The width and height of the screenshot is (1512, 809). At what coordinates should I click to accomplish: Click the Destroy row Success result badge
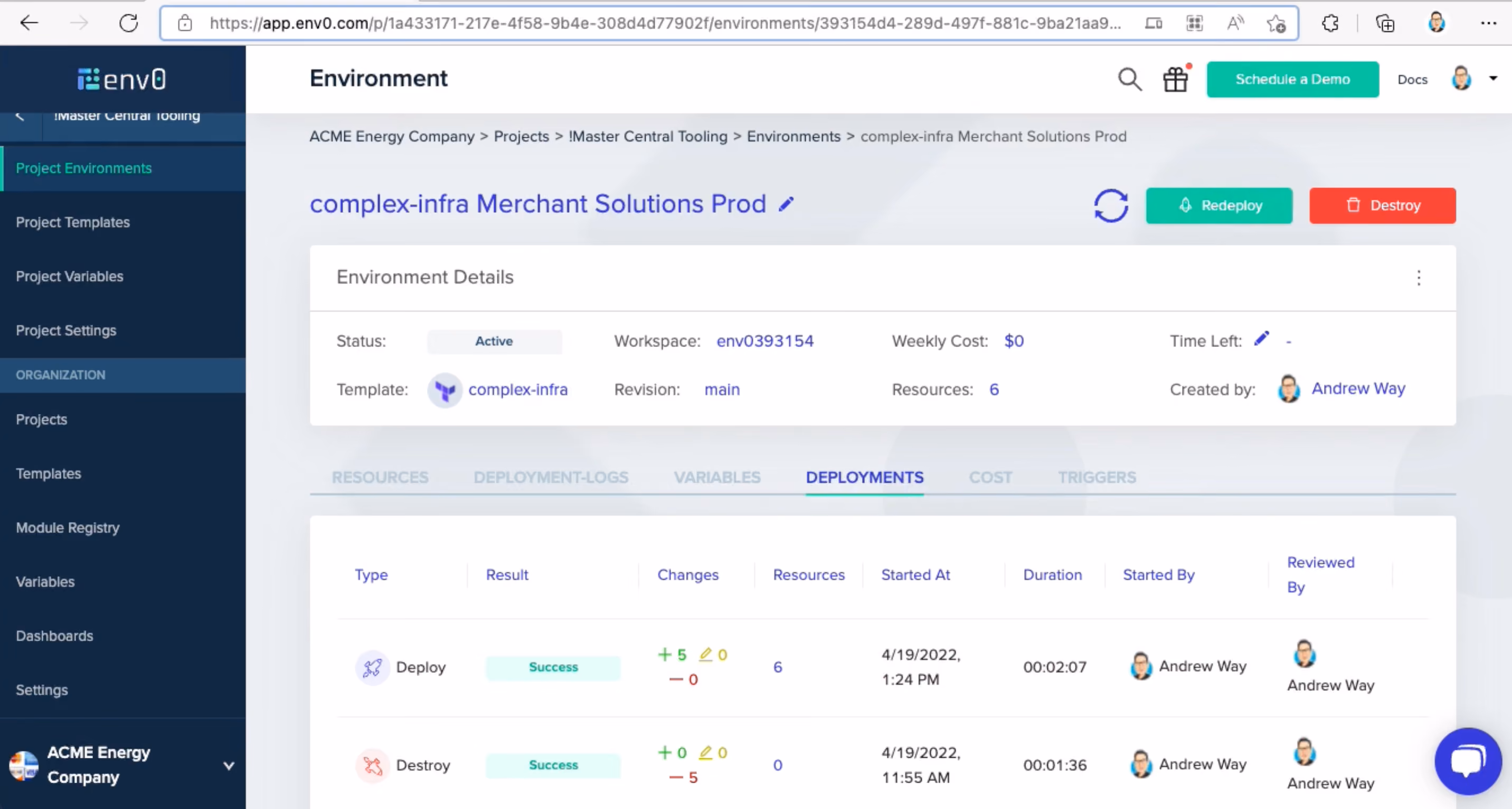pyautogui.click(x=553, y=766)
